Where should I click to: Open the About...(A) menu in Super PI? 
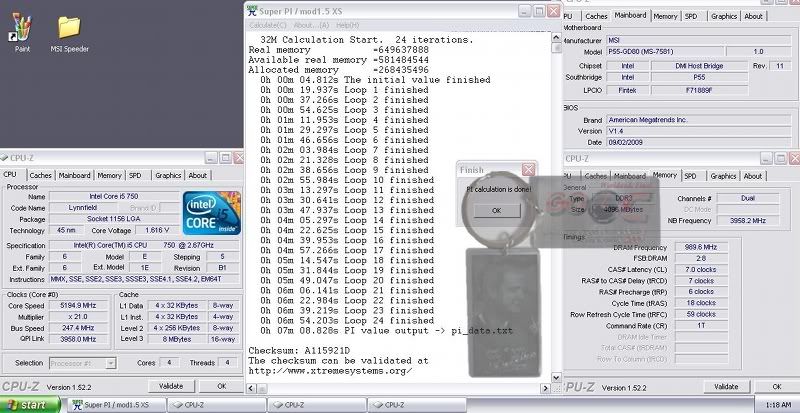coord(311,25)
